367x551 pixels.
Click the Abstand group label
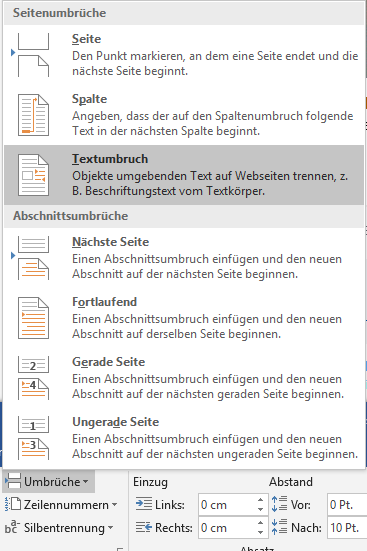click(x=291, y=482)
